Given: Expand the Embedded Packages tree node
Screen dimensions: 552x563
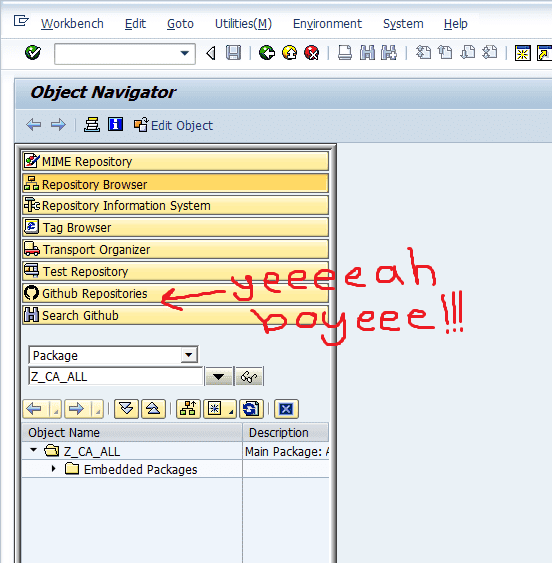Looking at the screenshot, I should (54, 469).
